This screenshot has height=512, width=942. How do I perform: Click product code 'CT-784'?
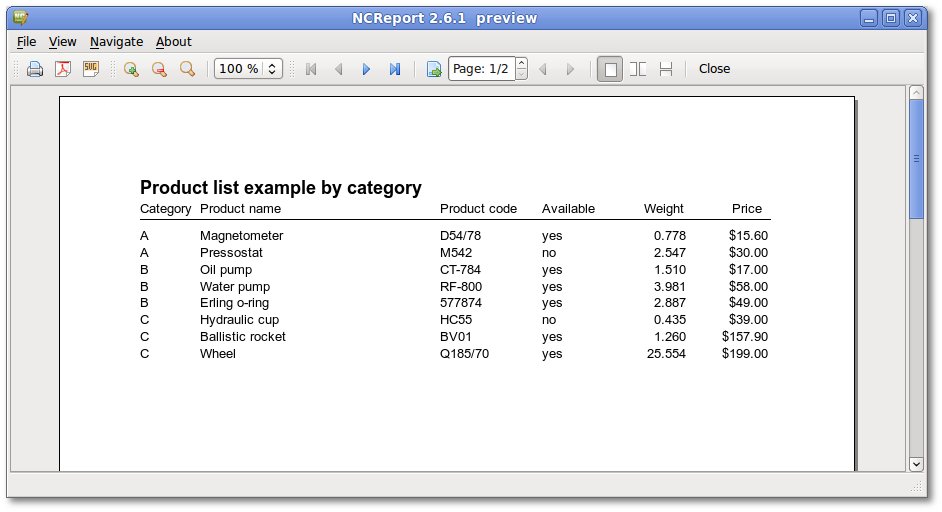[460, 269]
